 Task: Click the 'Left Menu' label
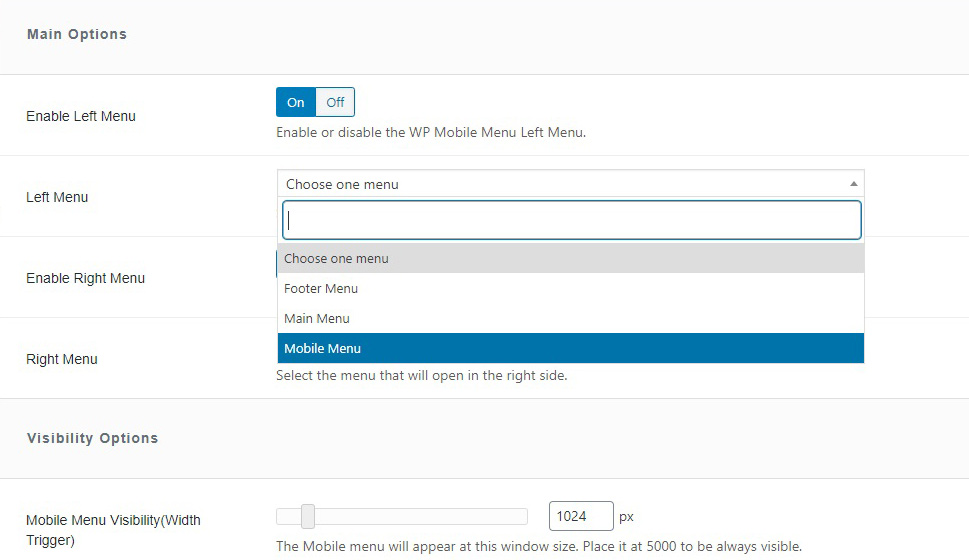(x=57, y=197)
